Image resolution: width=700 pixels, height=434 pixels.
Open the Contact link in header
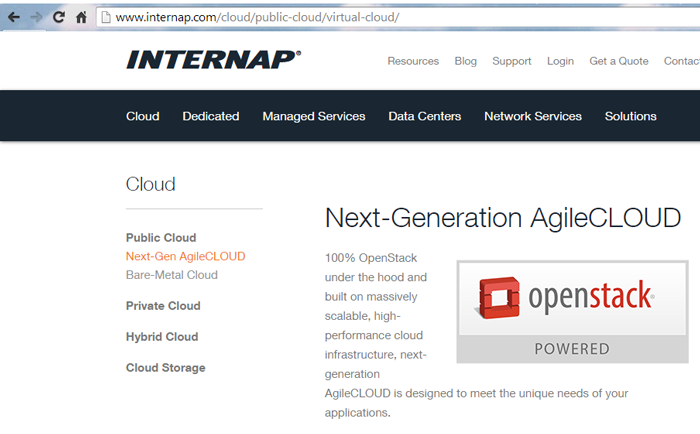(x=682, y=61)
